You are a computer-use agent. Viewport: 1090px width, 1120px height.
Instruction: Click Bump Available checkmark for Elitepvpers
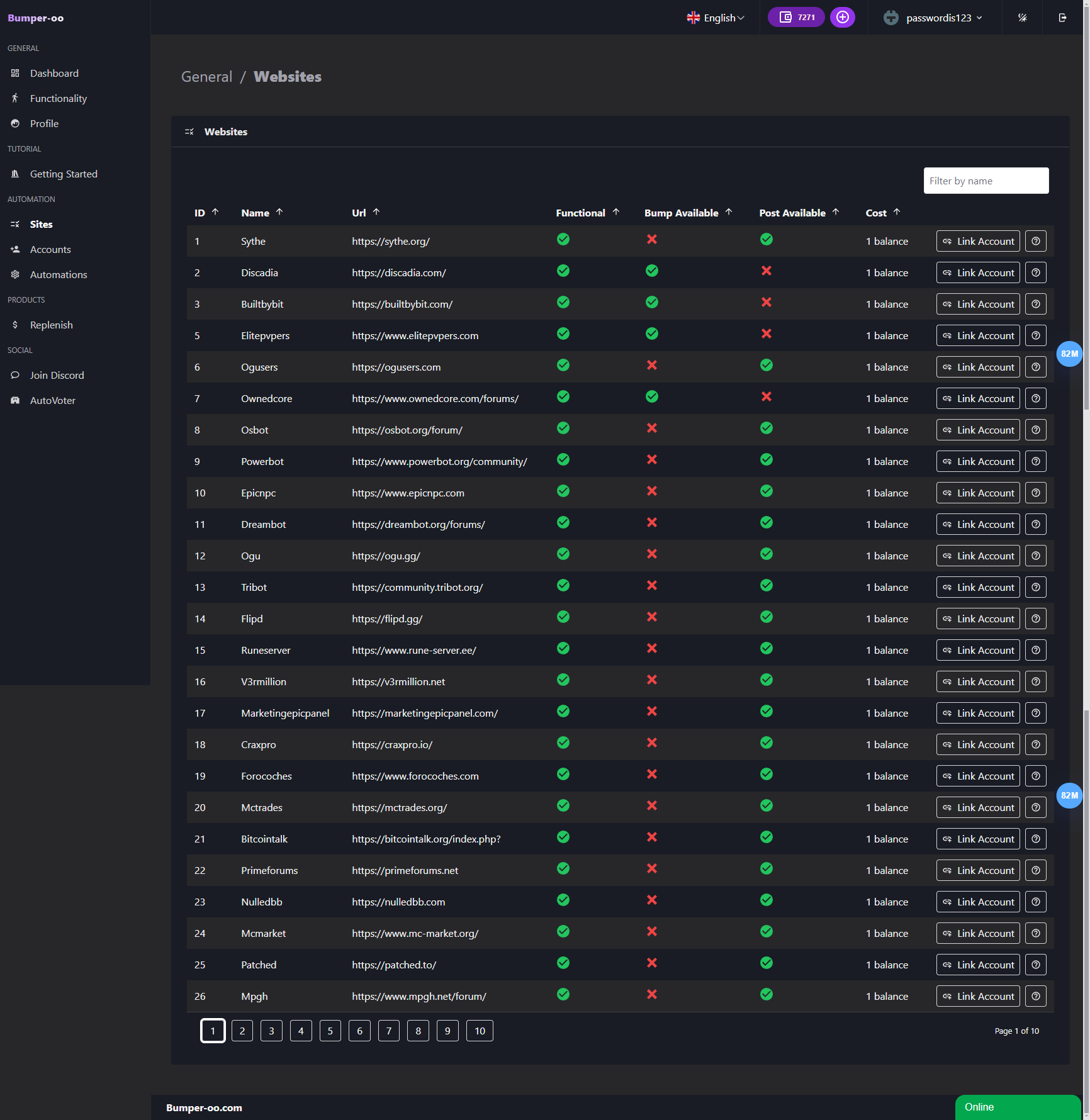click(652, 333)
